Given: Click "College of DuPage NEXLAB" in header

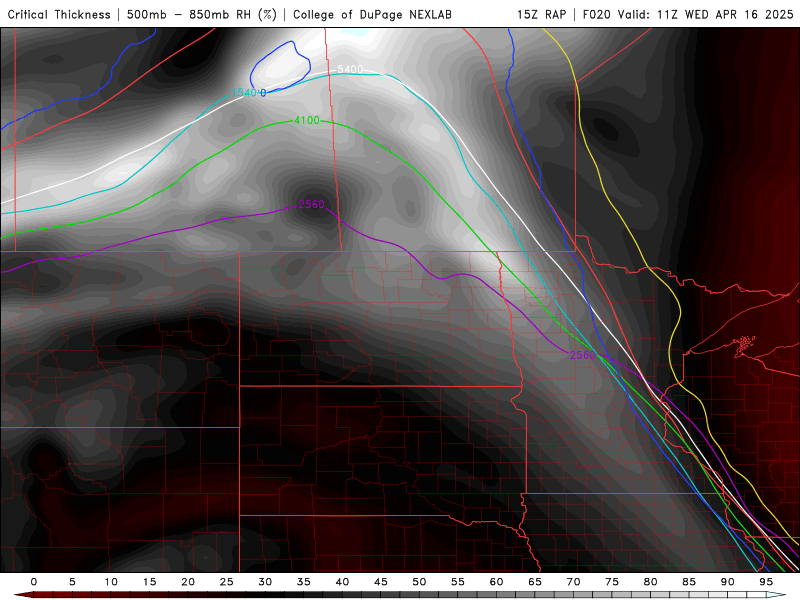Looking at the screenshot, I should 372,14.
